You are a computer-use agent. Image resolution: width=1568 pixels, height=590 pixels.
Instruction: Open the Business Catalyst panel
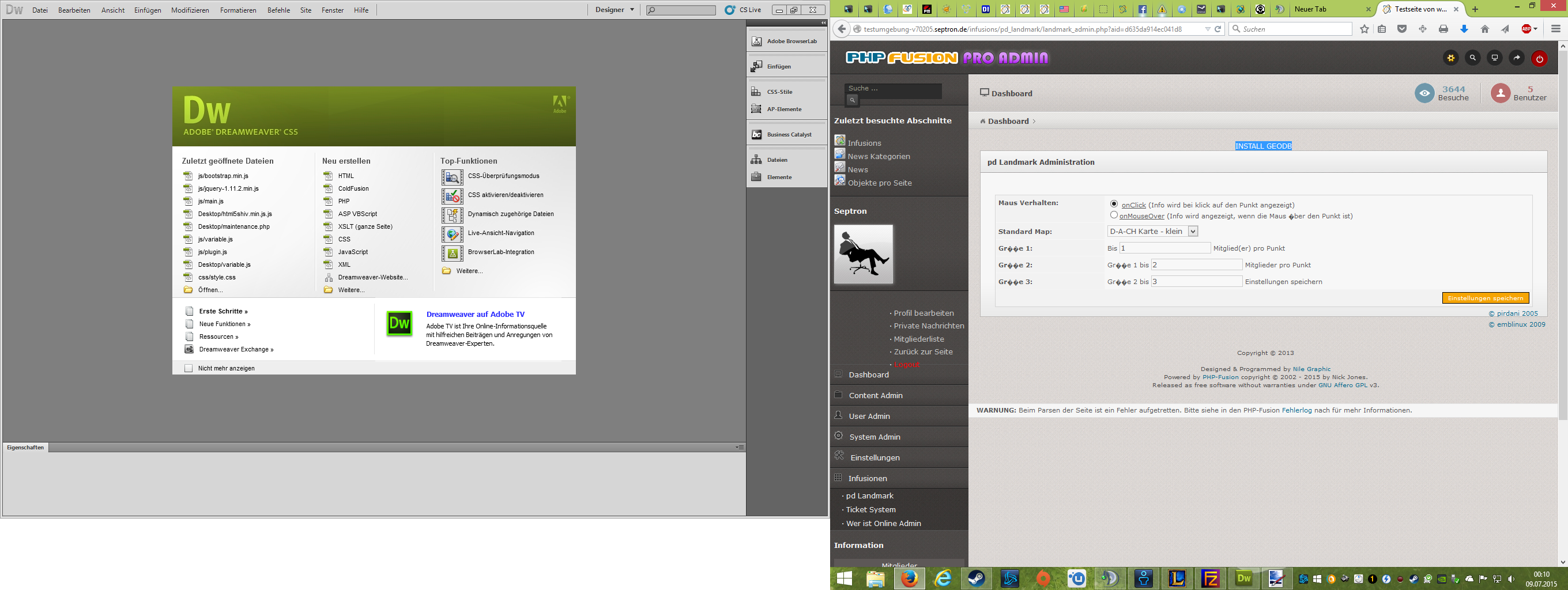(756, 134)
